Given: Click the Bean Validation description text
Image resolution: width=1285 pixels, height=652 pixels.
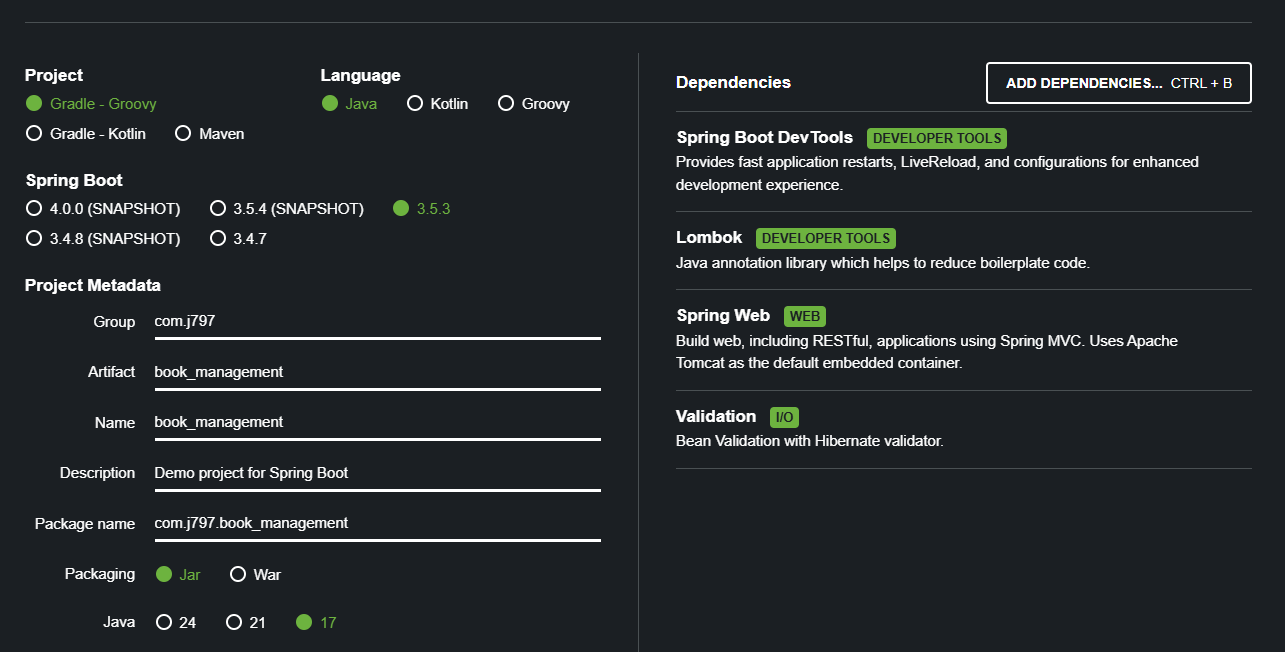Looking at the screenshot, I should (809, 440).
